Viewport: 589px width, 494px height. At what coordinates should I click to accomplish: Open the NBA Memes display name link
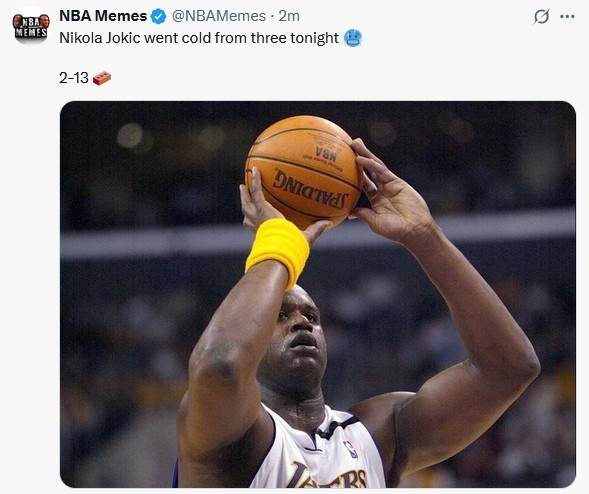pos(103,16)
